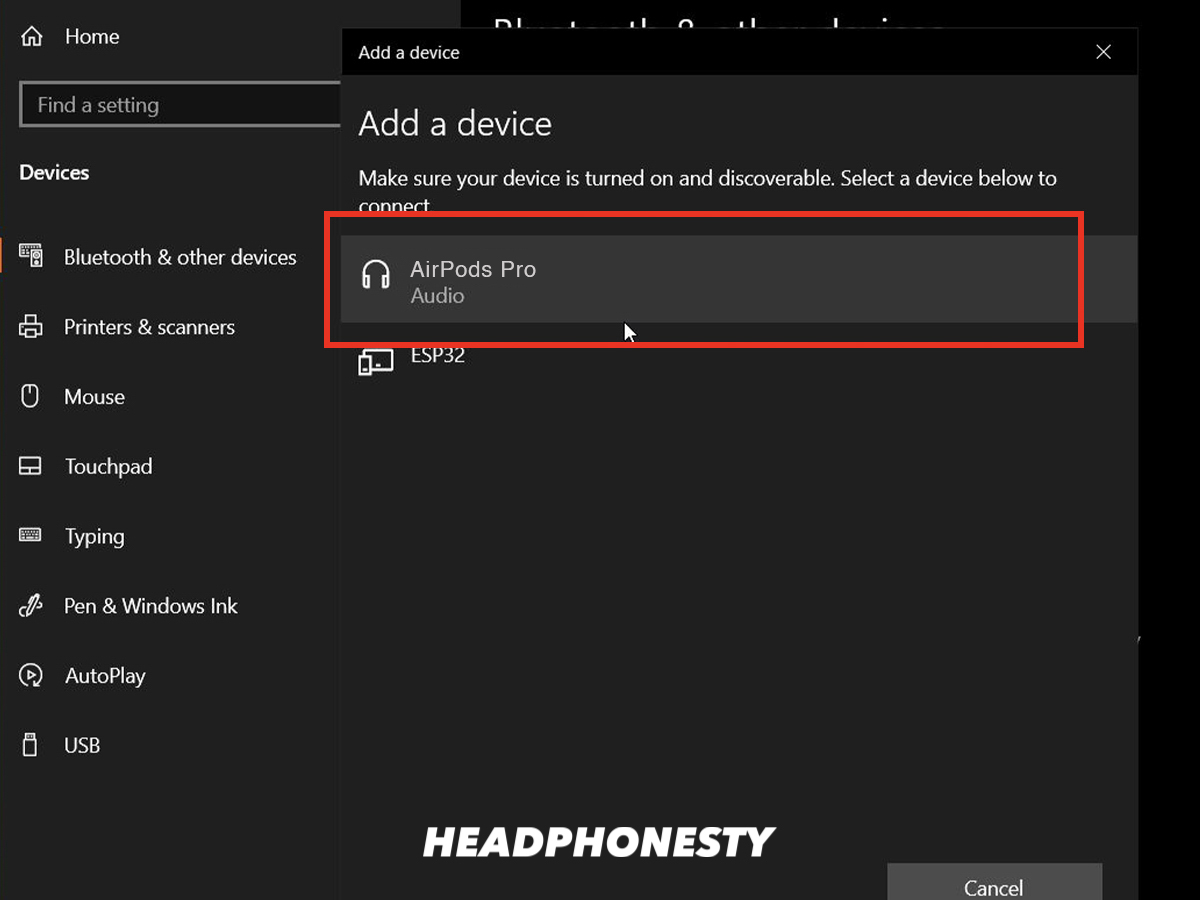Image resolution: width=1200 pixels, height=900 pixels.
Task: Click the Bluetooth & other devices icon
Action: coord(31,256)
